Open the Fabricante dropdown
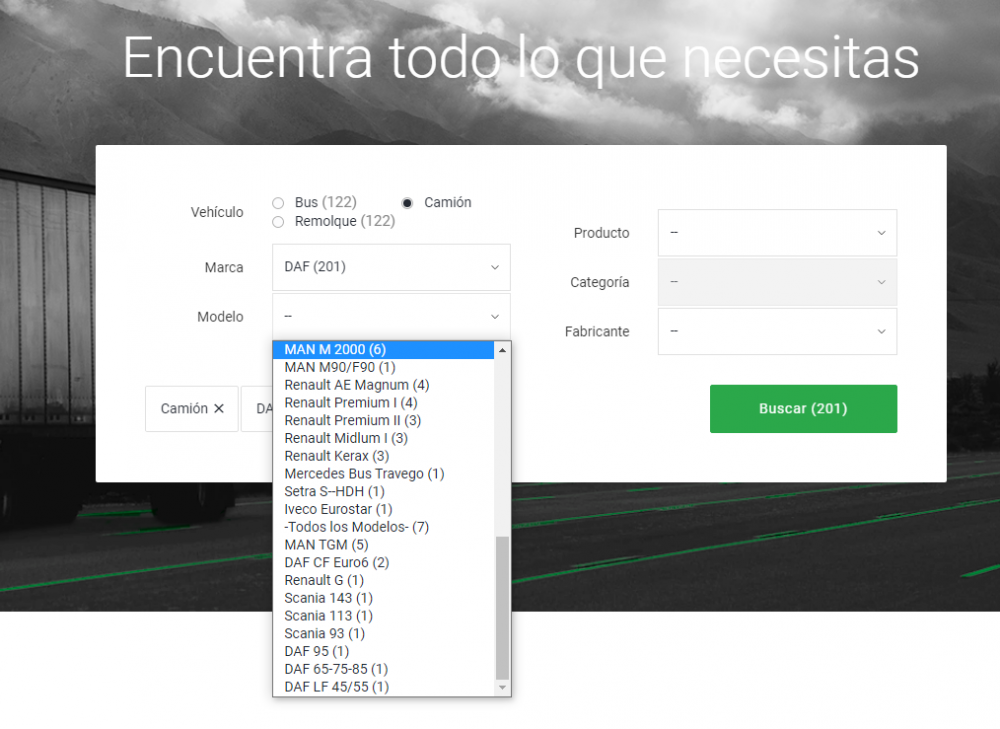The height and width of the screenshot is (729, 1000). [777, 331]
